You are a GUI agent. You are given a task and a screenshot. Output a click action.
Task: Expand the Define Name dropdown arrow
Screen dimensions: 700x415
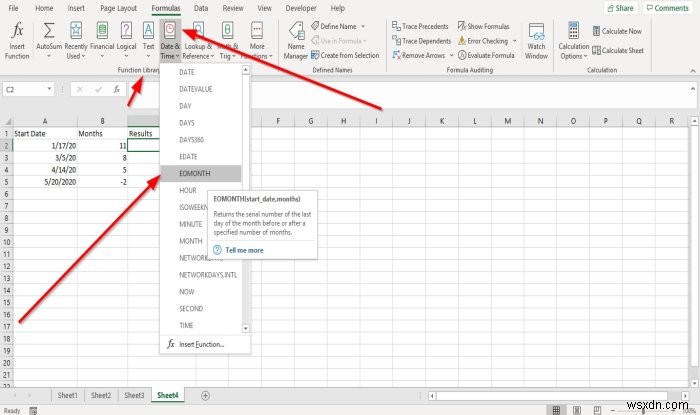tap(363, 26)
